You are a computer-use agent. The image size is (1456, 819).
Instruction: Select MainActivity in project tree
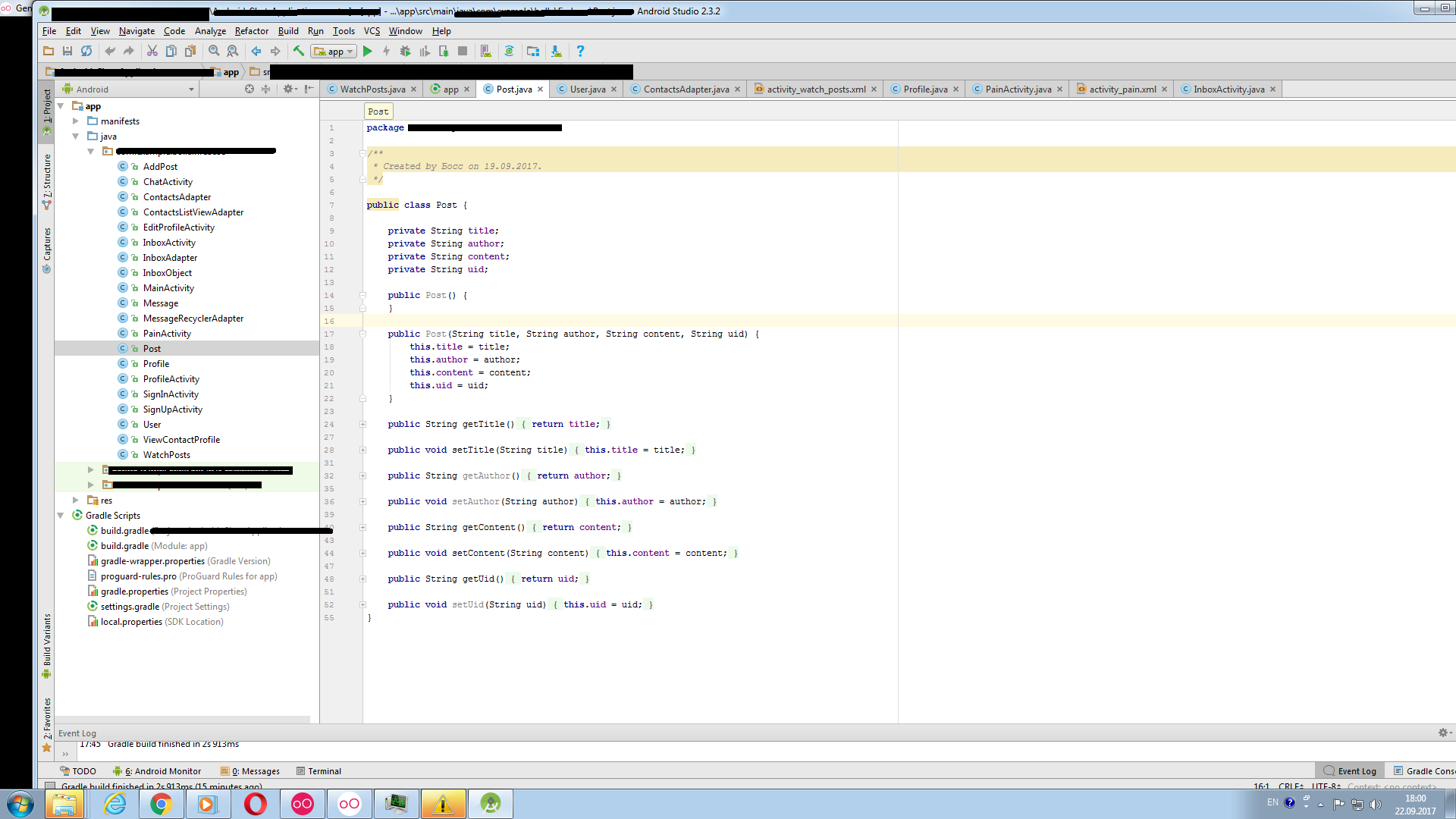[168, 288]
